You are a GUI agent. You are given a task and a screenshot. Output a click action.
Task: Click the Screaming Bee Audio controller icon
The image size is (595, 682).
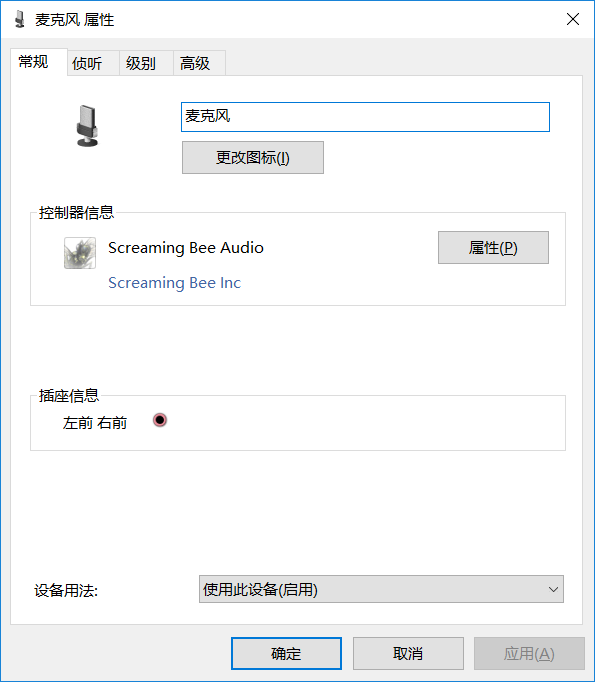tap(80, 253)
